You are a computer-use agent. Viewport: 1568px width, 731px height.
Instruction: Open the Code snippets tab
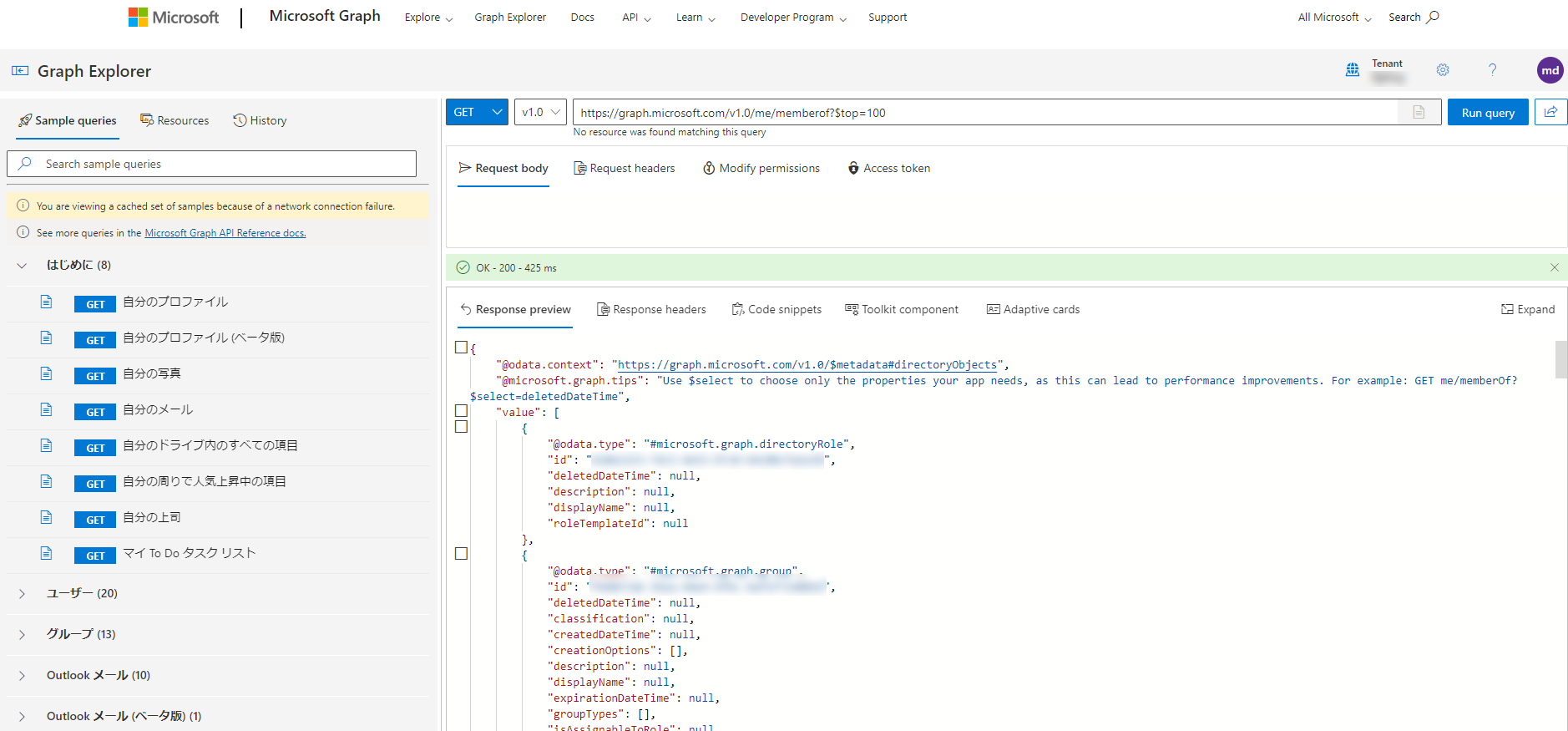click(x=776, y=309)
